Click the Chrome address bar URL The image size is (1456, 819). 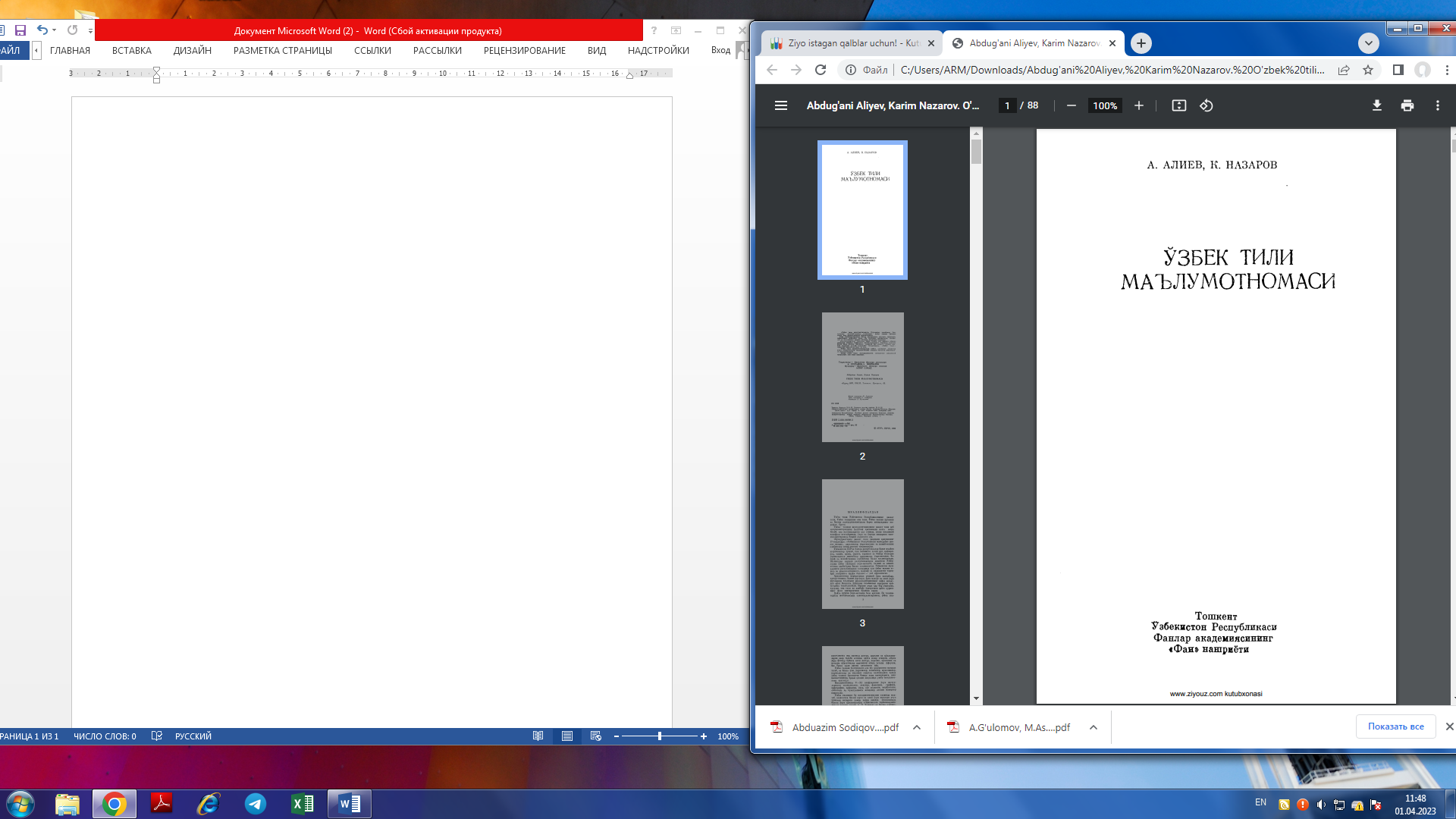(x=1112, y=70)
